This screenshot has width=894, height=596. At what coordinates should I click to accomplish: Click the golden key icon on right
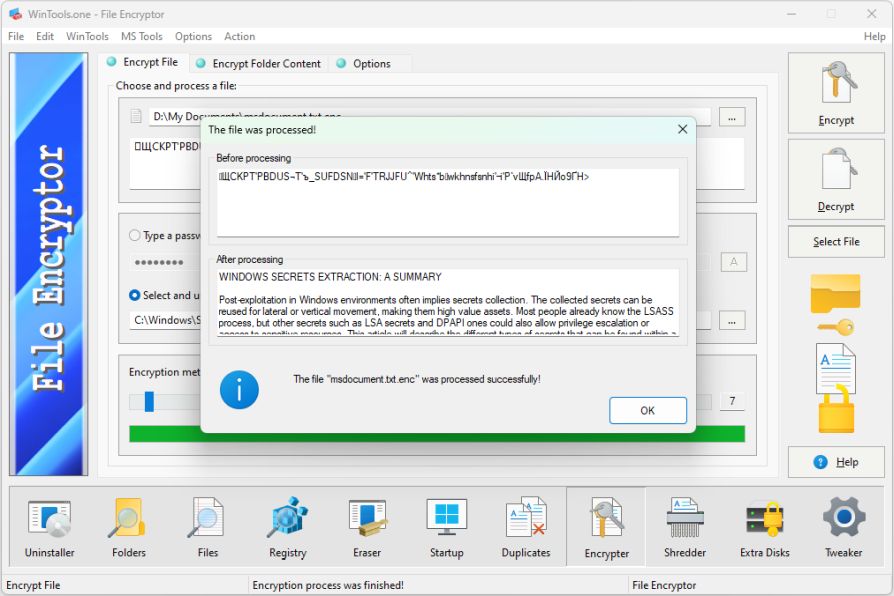click(835, 327)
